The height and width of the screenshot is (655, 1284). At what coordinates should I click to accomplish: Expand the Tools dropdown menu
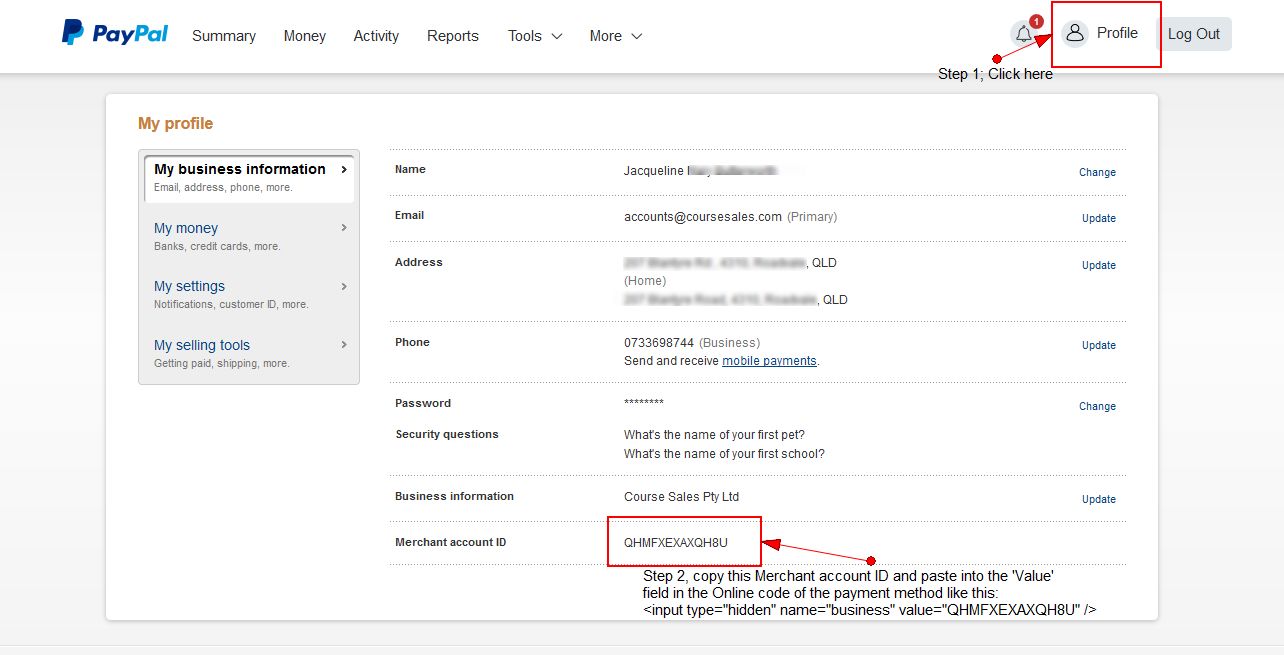(x=535, y=36)
